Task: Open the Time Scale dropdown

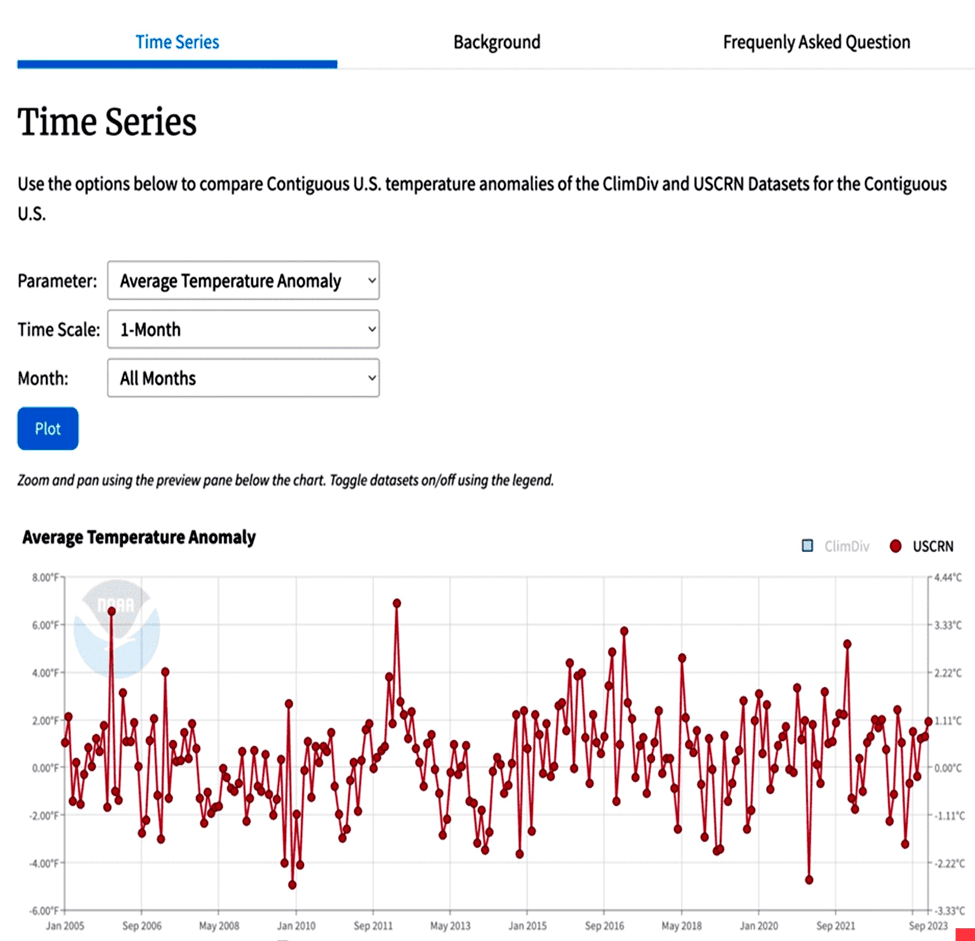Action: coord(243,329)
